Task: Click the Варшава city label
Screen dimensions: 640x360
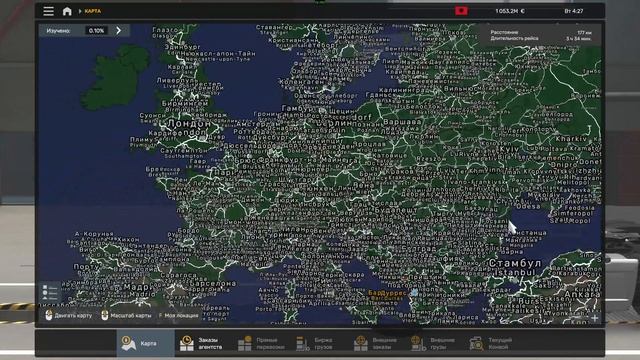Action: pyautogui.click(x=402, y=122)
